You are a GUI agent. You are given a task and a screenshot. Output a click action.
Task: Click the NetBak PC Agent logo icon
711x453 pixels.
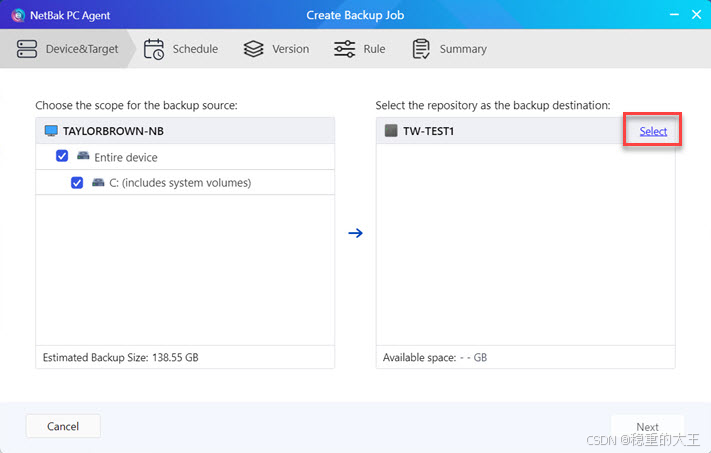point(18,15)
